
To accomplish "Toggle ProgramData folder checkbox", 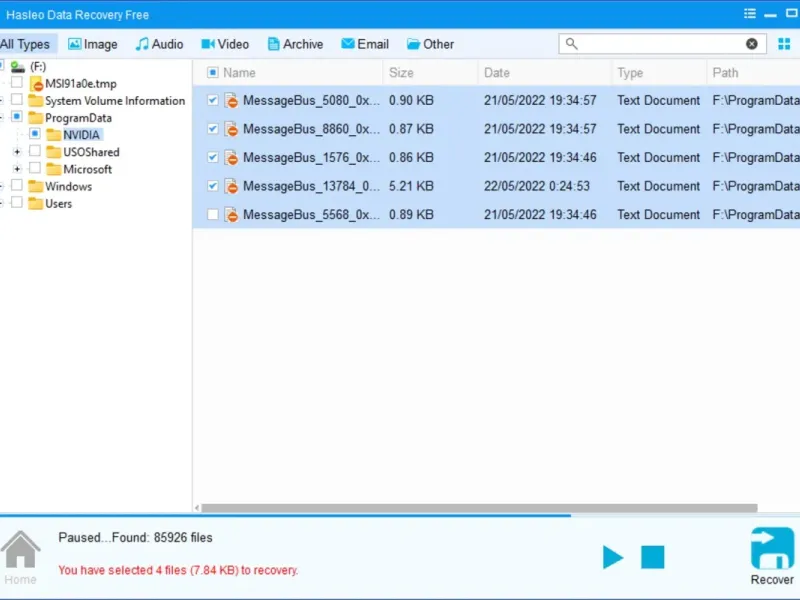I will [x=17, y=117].
